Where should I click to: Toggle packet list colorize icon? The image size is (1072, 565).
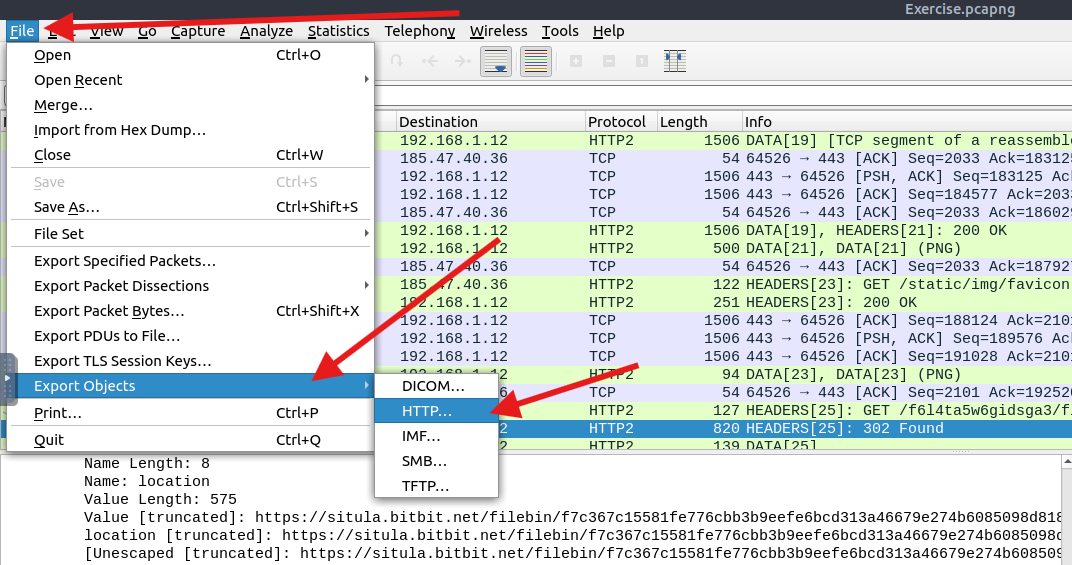point(535,62)
